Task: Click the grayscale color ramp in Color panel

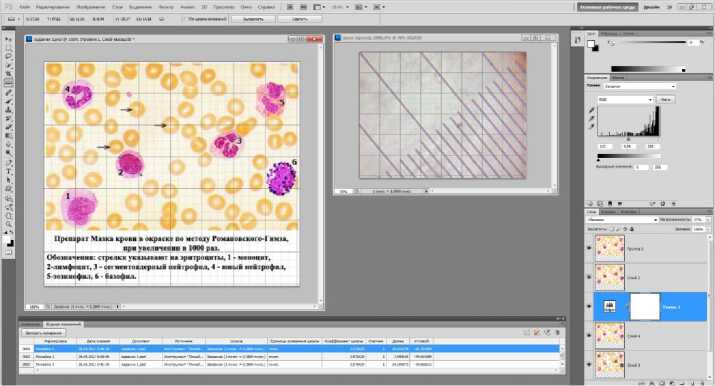Action: 648,69
